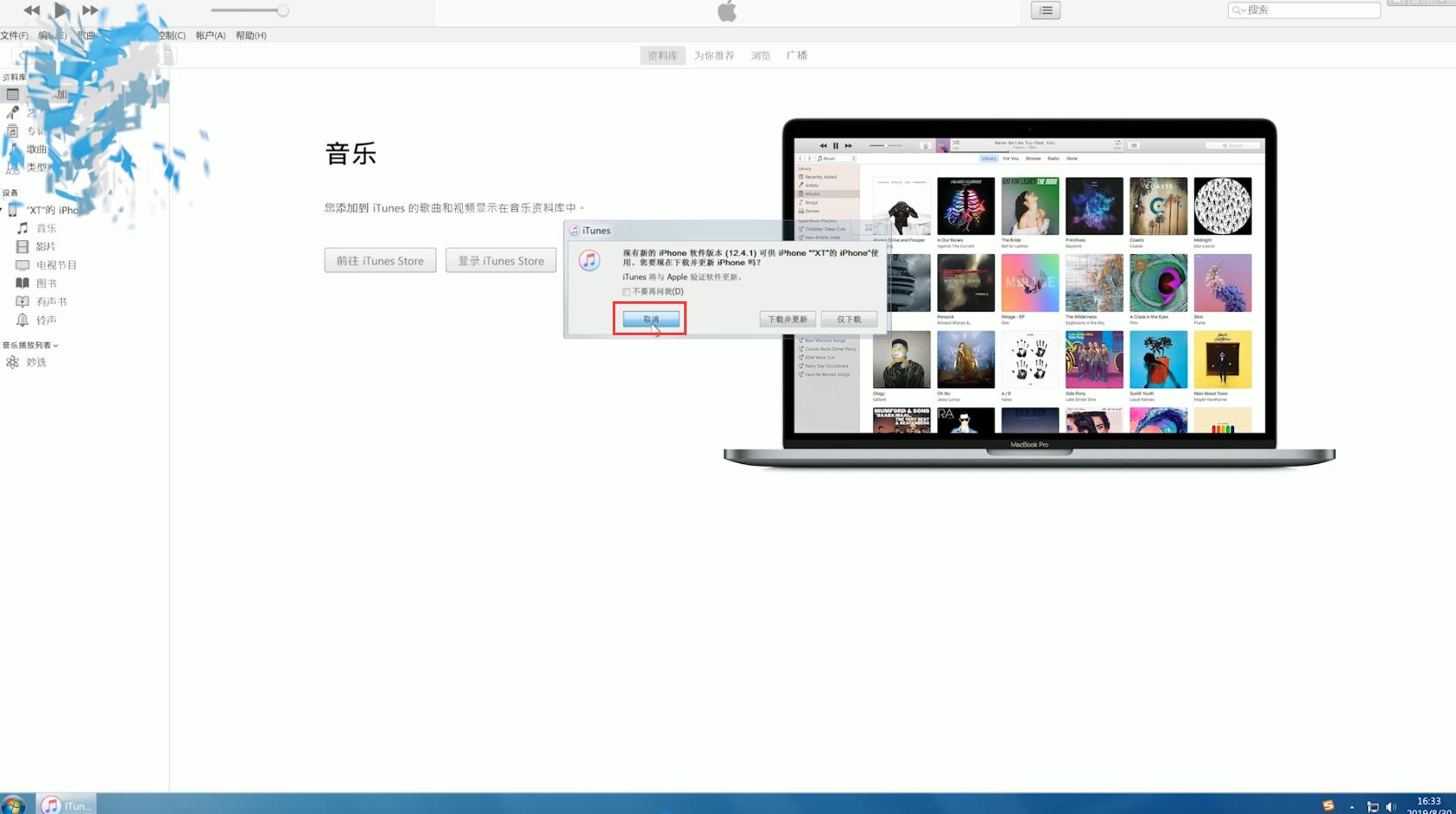Viewport: 1456px width, 814px height.
Task: Click the iTunes taskbar button
Action: [x=66, y=805]
